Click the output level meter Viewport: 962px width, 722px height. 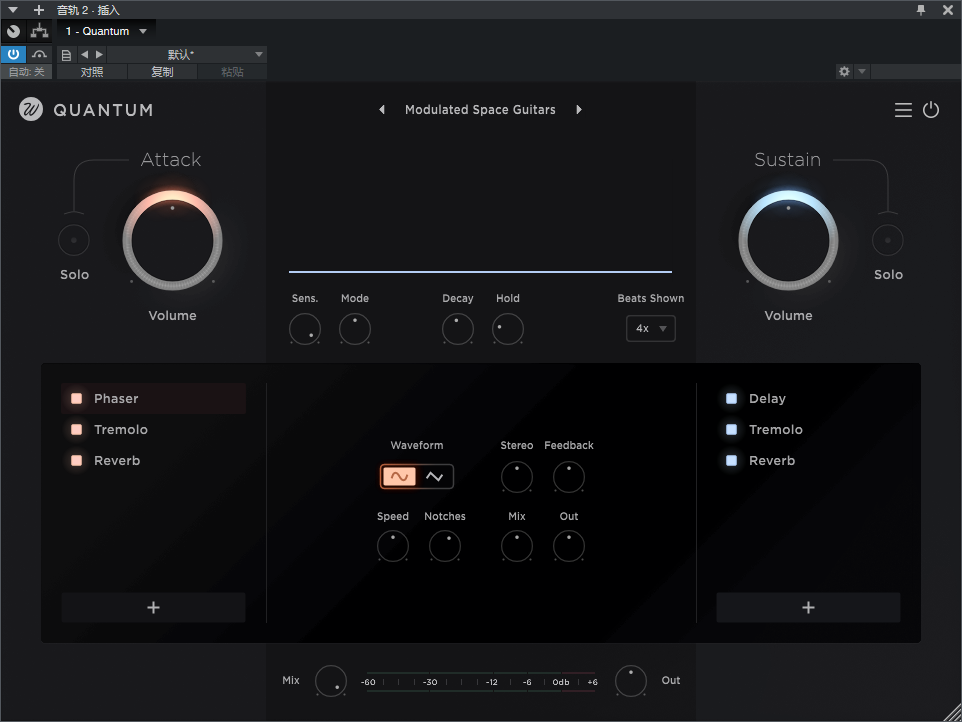(480, 682)
